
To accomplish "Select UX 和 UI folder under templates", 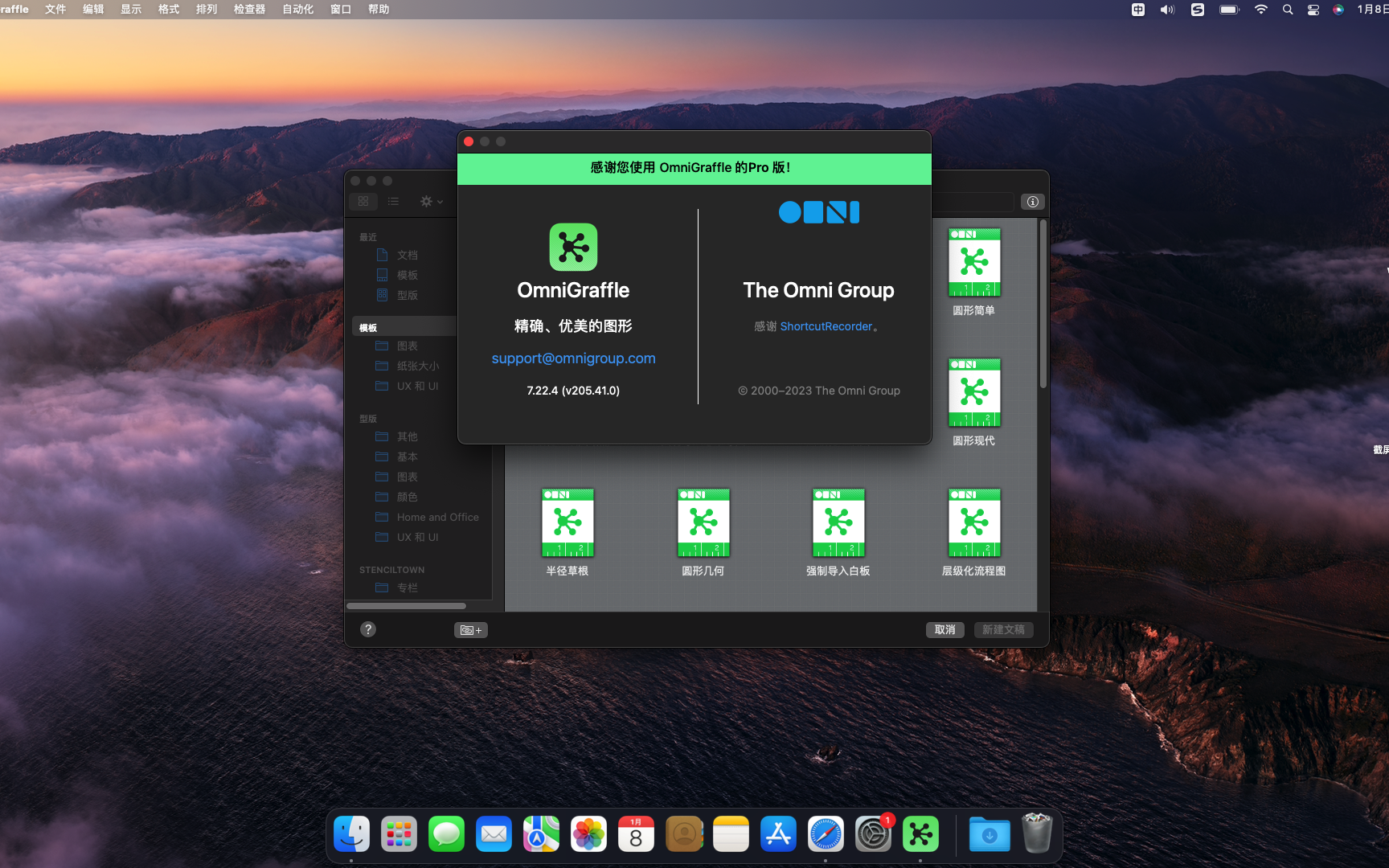I will (x=417, y=386).
